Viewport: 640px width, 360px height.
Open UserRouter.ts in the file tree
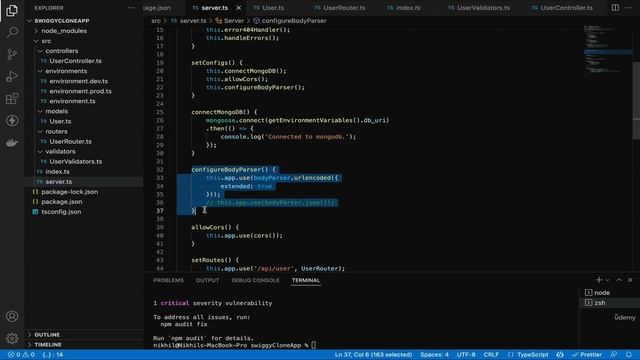point(70,142)
